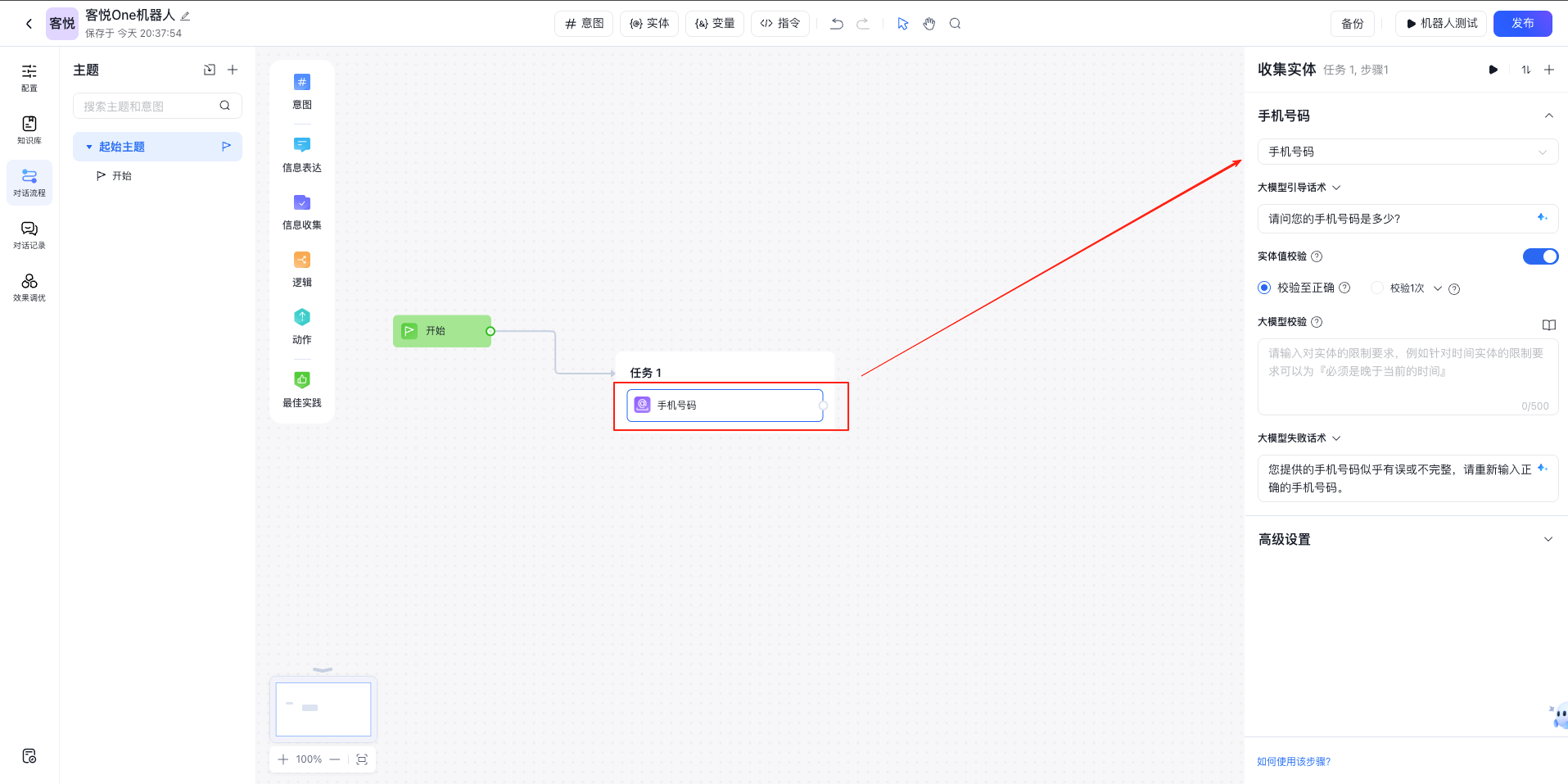Open the 对话记录 sidebar panel
The height and width of the screenshot is (784, 1568).
29,234
